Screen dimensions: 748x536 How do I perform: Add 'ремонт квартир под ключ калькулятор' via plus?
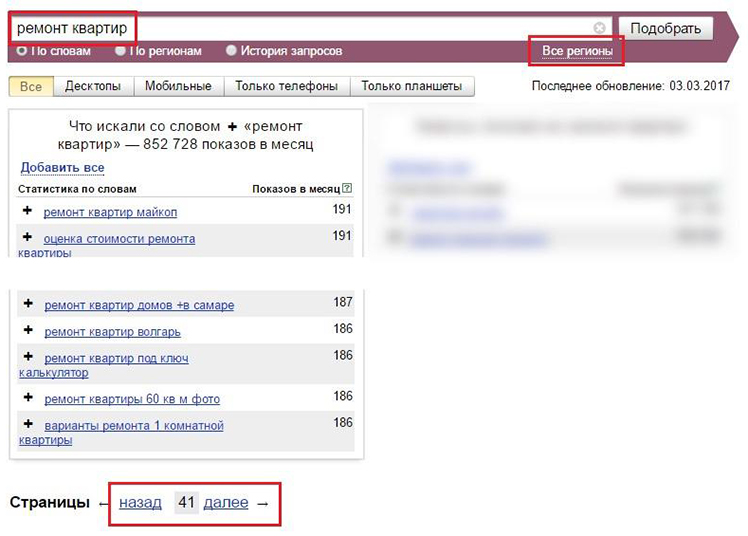tap(28, 357)
